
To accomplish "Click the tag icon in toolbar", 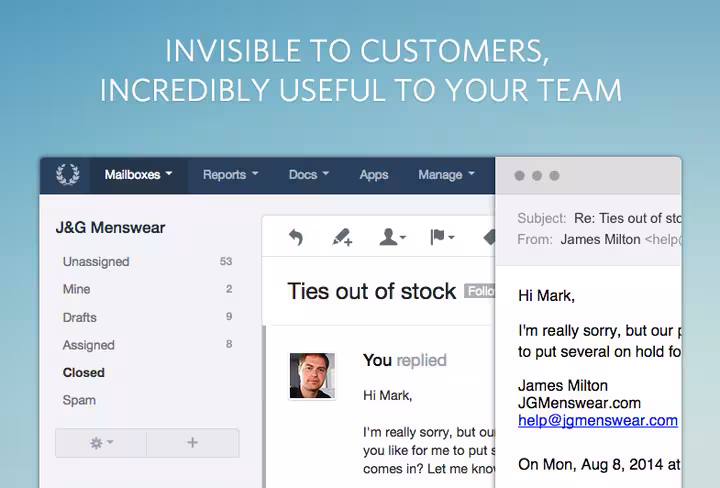I will [x=489, y=237].
